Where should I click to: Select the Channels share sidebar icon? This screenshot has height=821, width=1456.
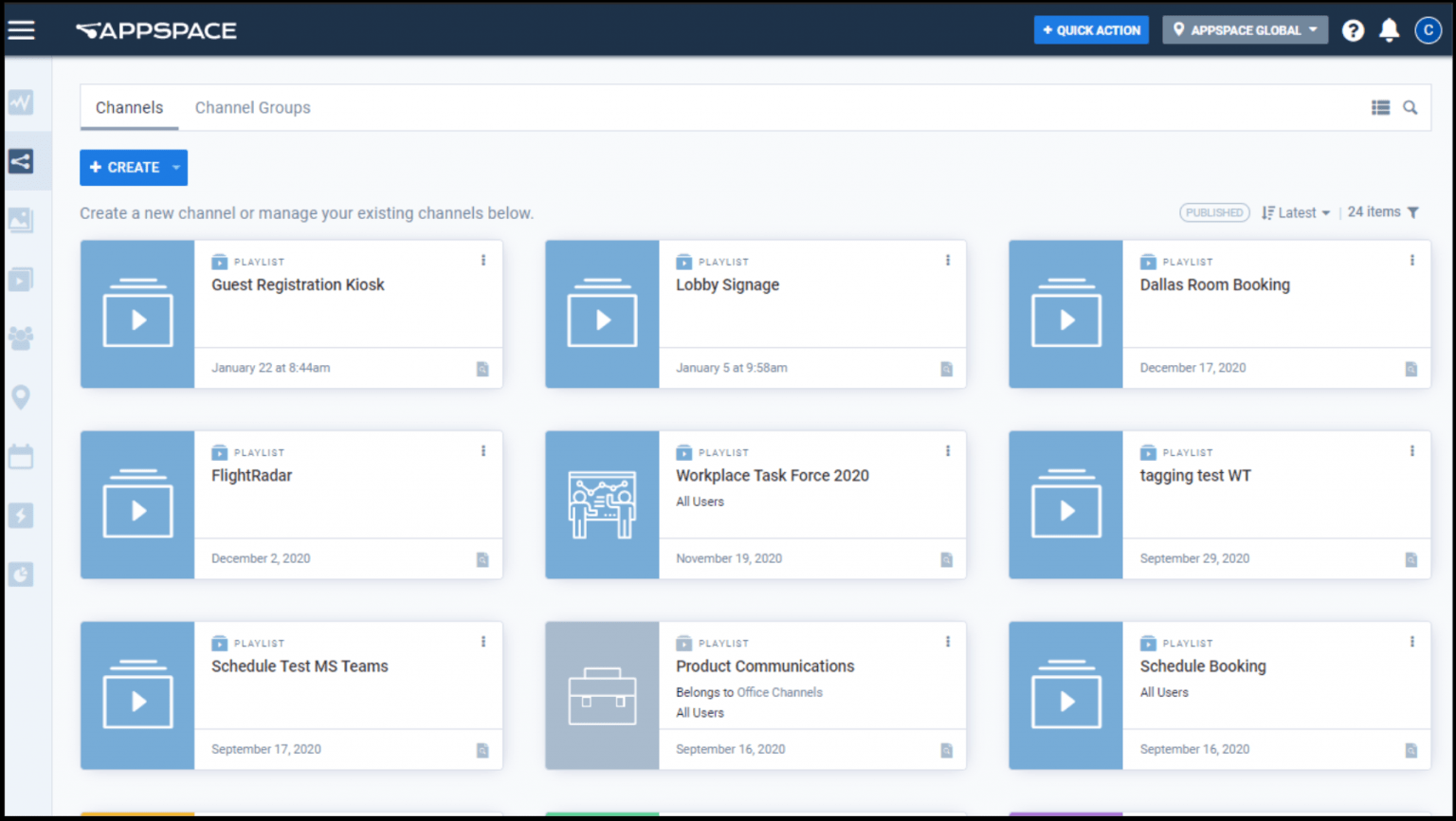click(21, 161)
